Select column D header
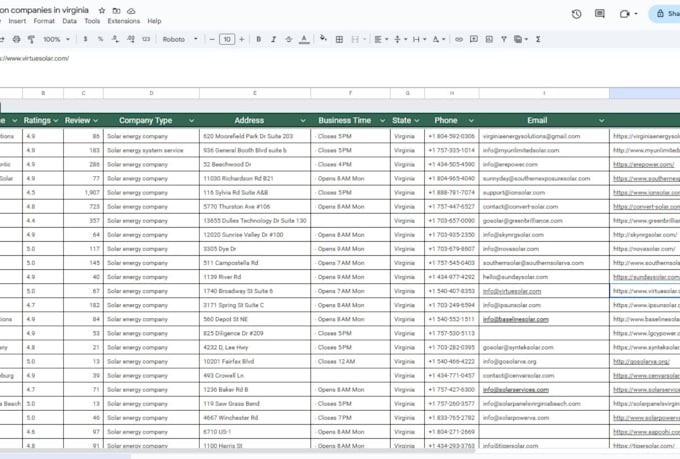This screenshot has height=459, width=680. [x=151, y=93]
